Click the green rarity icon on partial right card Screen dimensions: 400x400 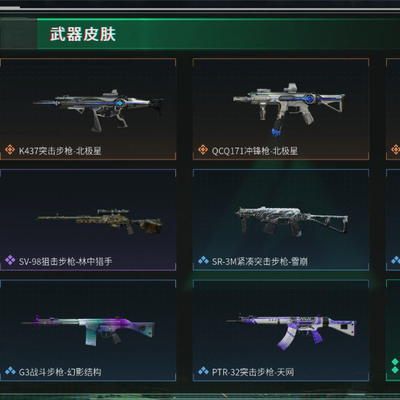(395, 366)
